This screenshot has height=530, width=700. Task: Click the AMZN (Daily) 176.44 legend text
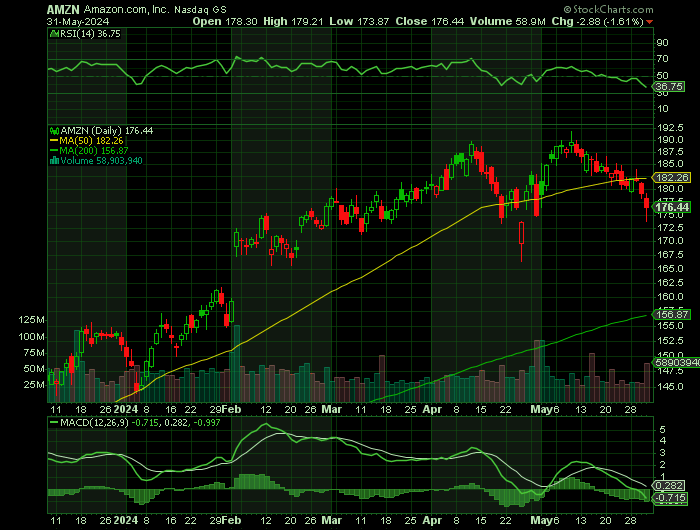[107, 131]
